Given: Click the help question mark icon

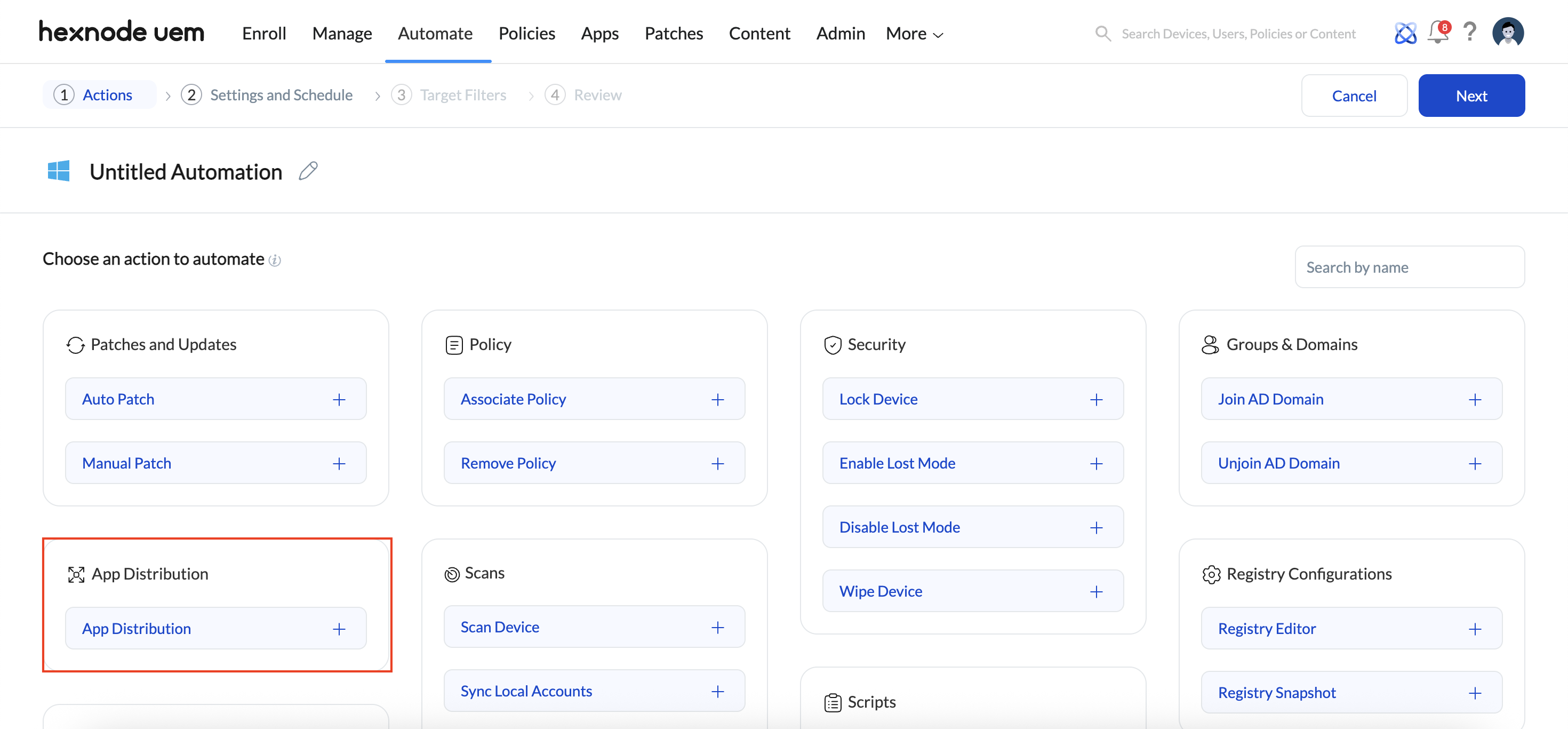Looking at the screenshot, I should pyautogui.click(x=1469, y=32).
